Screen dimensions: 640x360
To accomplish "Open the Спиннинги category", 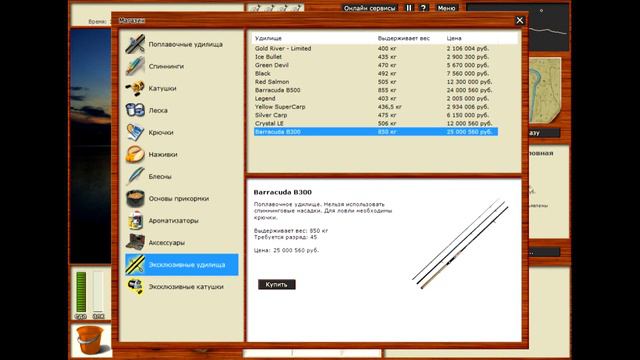I will (x=182, y=66).
